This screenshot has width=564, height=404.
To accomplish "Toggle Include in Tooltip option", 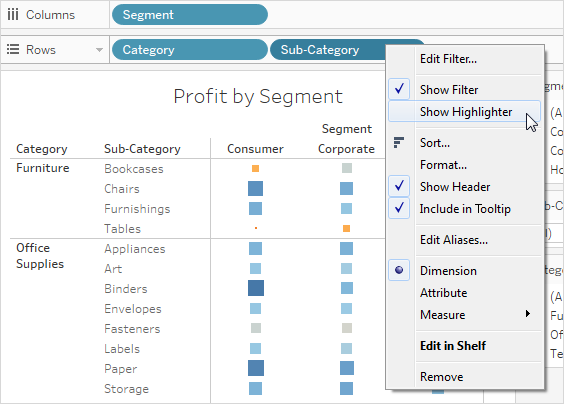I will pyautogui.click(x=465, y=208).
